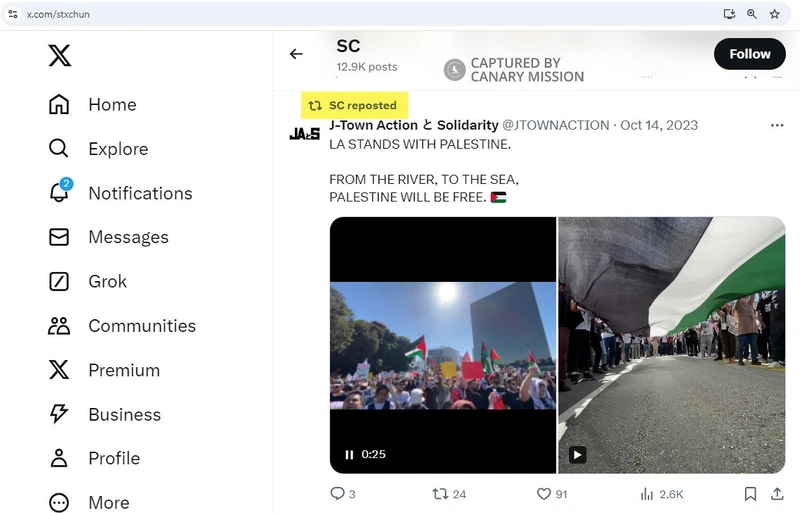Viewport: 800px width, 513px height.
Task: Play the right-side flag video
Action: 577,454
